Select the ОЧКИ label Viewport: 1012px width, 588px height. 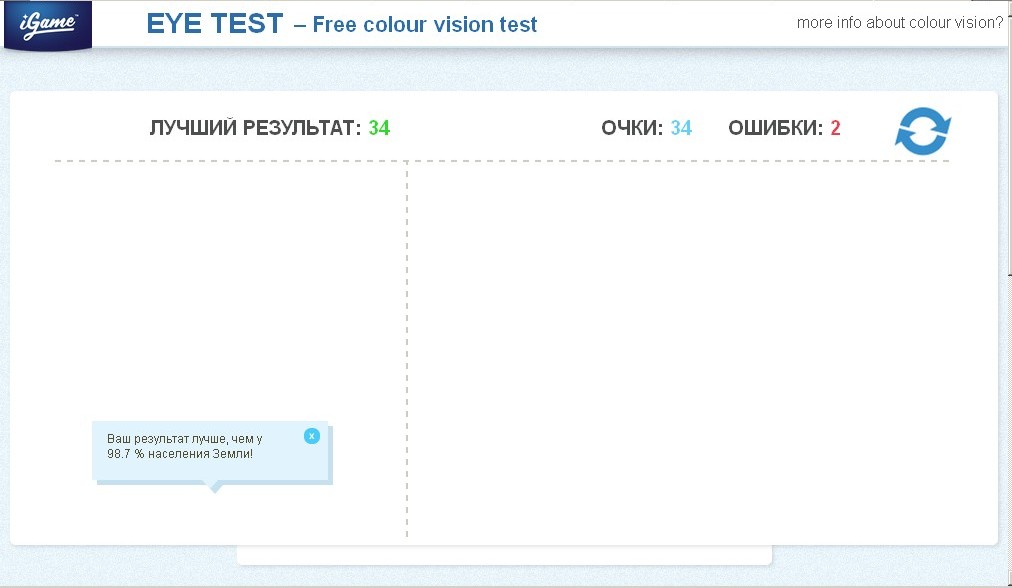coord(632,128)
